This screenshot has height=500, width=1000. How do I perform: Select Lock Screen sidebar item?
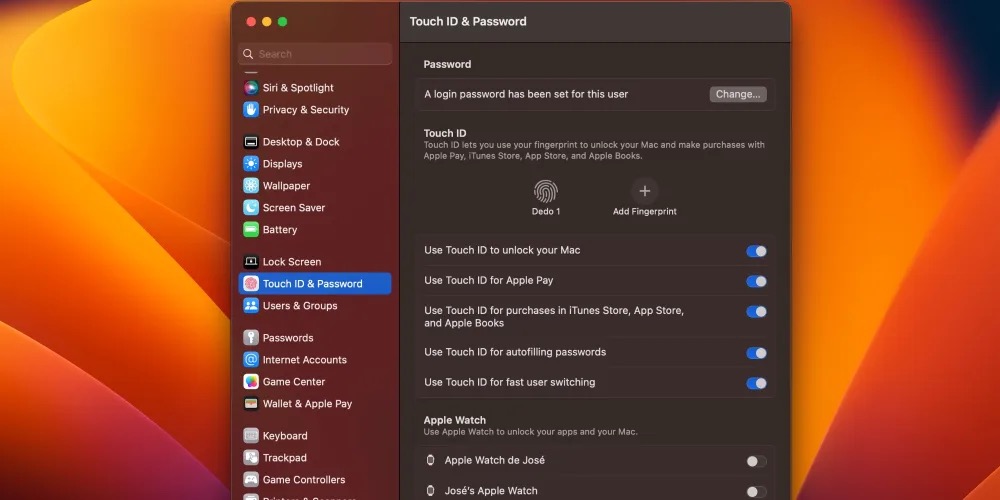coord(291,262)
